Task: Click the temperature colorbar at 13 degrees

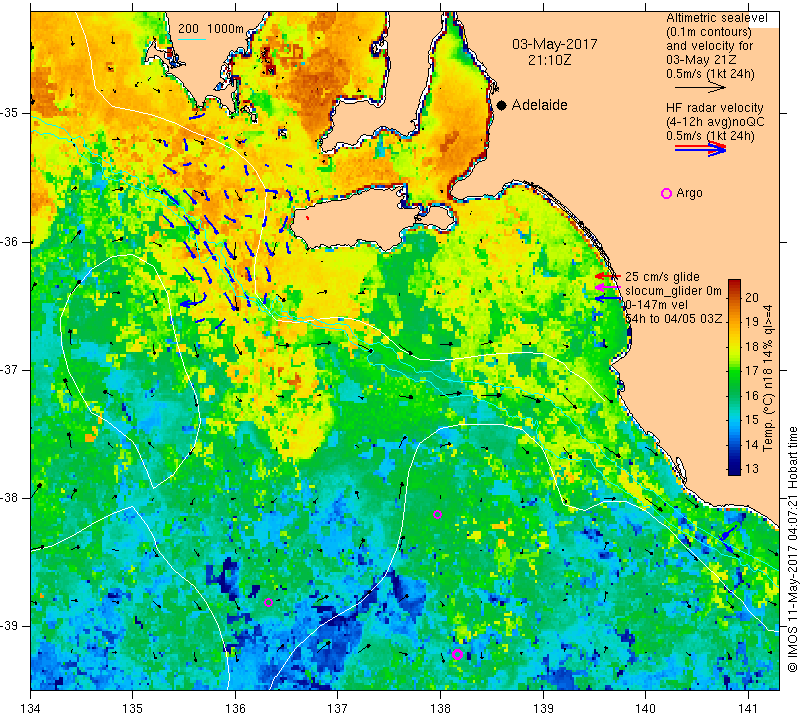Action: coord(734,468)
